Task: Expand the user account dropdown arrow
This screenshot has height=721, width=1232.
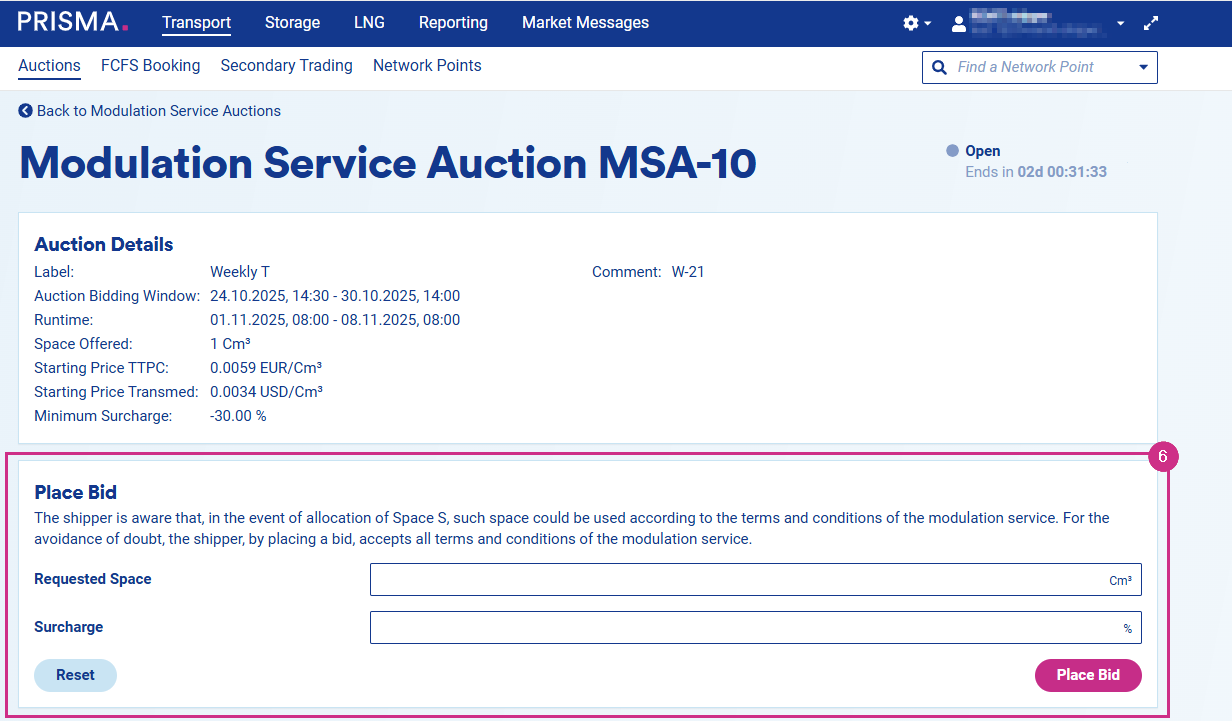Action: click(x=1120, y=23)
